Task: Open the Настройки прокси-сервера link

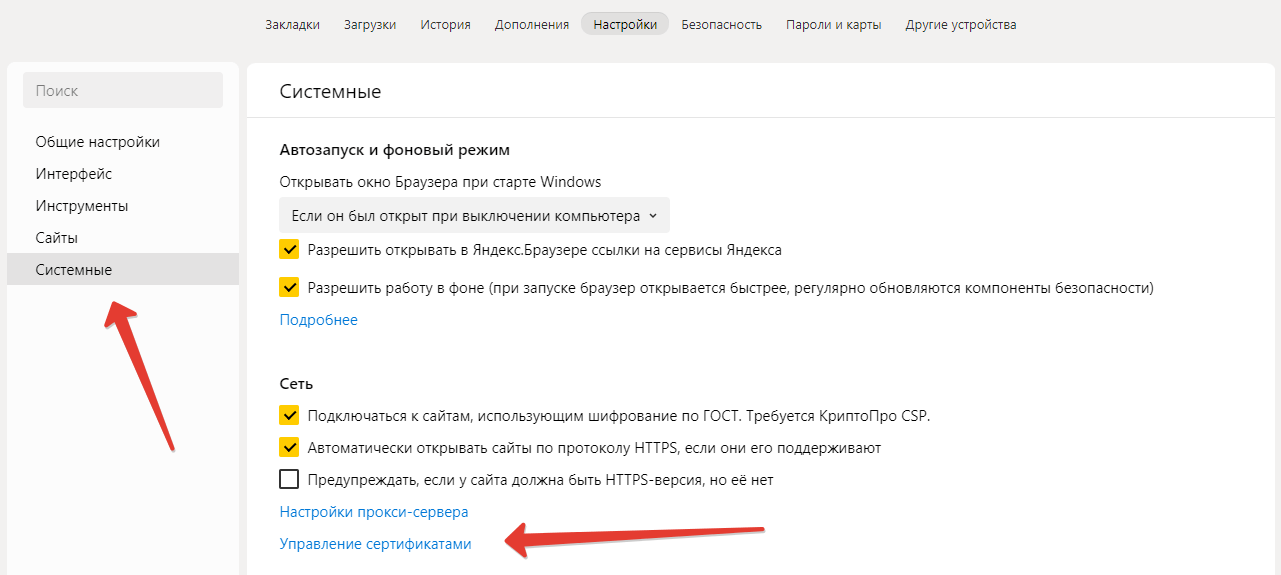Action: click(374, 512)
